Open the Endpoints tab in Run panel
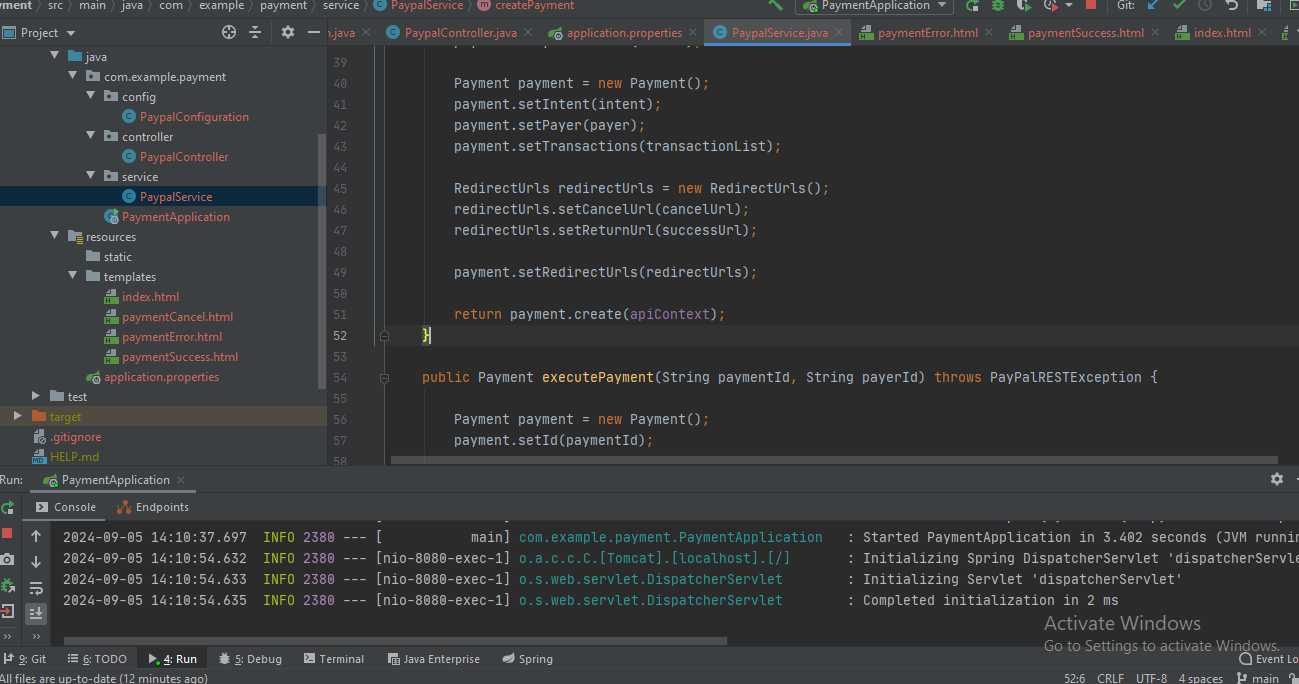Viewport: 1299px width, 684px height. [153, 507]
